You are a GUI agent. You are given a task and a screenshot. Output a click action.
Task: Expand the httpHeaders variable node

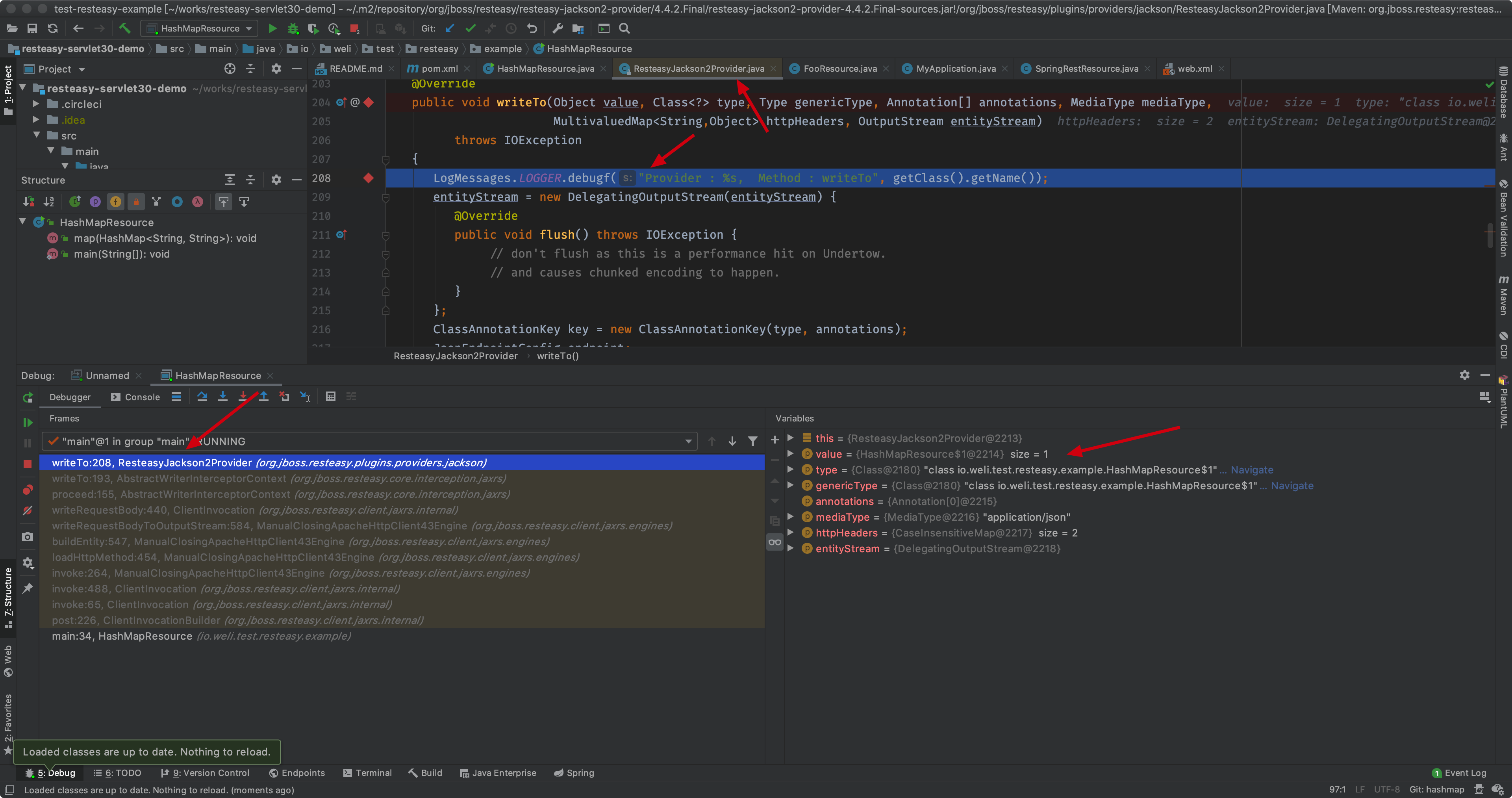pyautogui.click(x=791, y=533)
